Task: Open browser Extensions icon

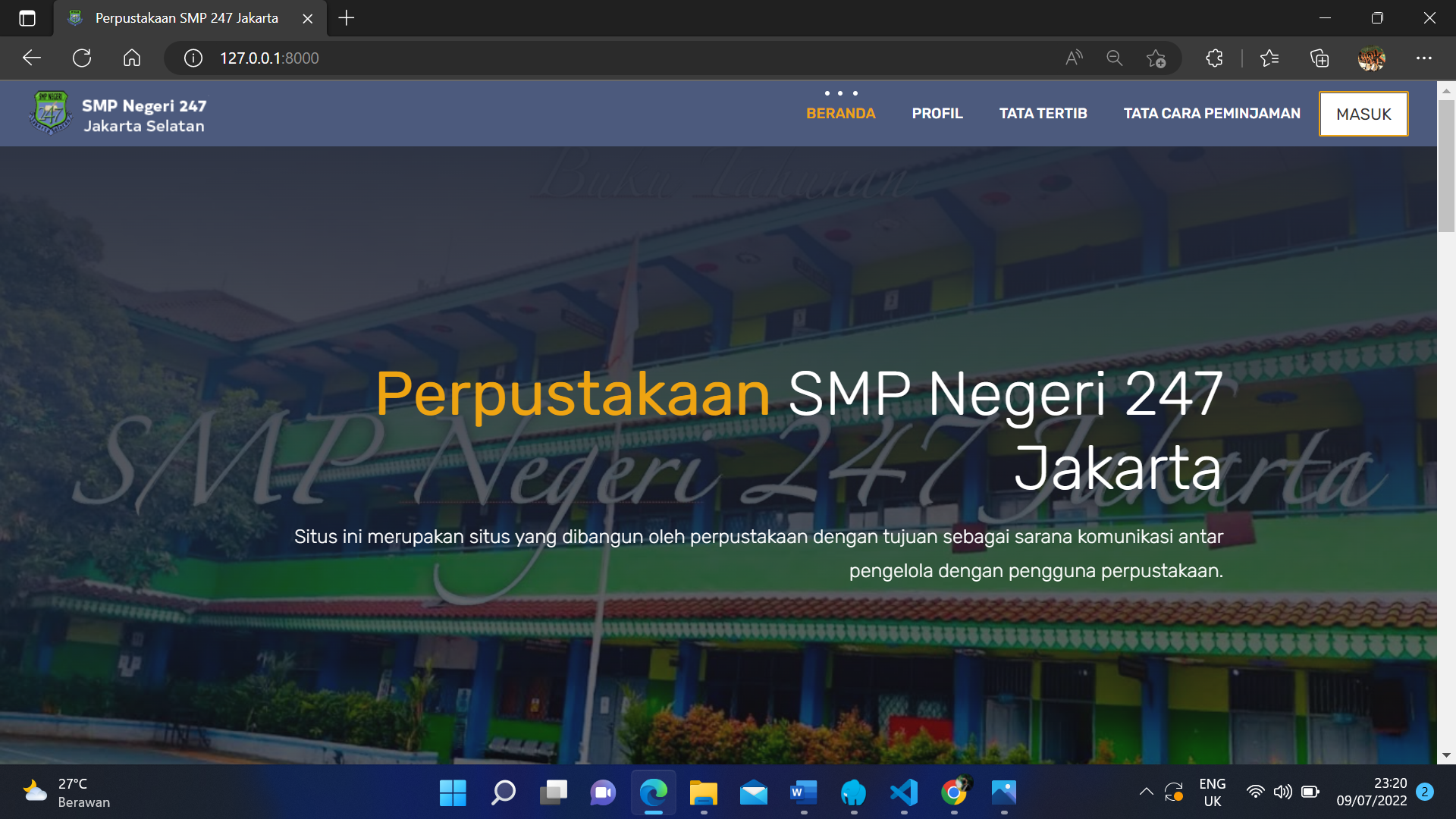Action: click(x=1214, y=58)
